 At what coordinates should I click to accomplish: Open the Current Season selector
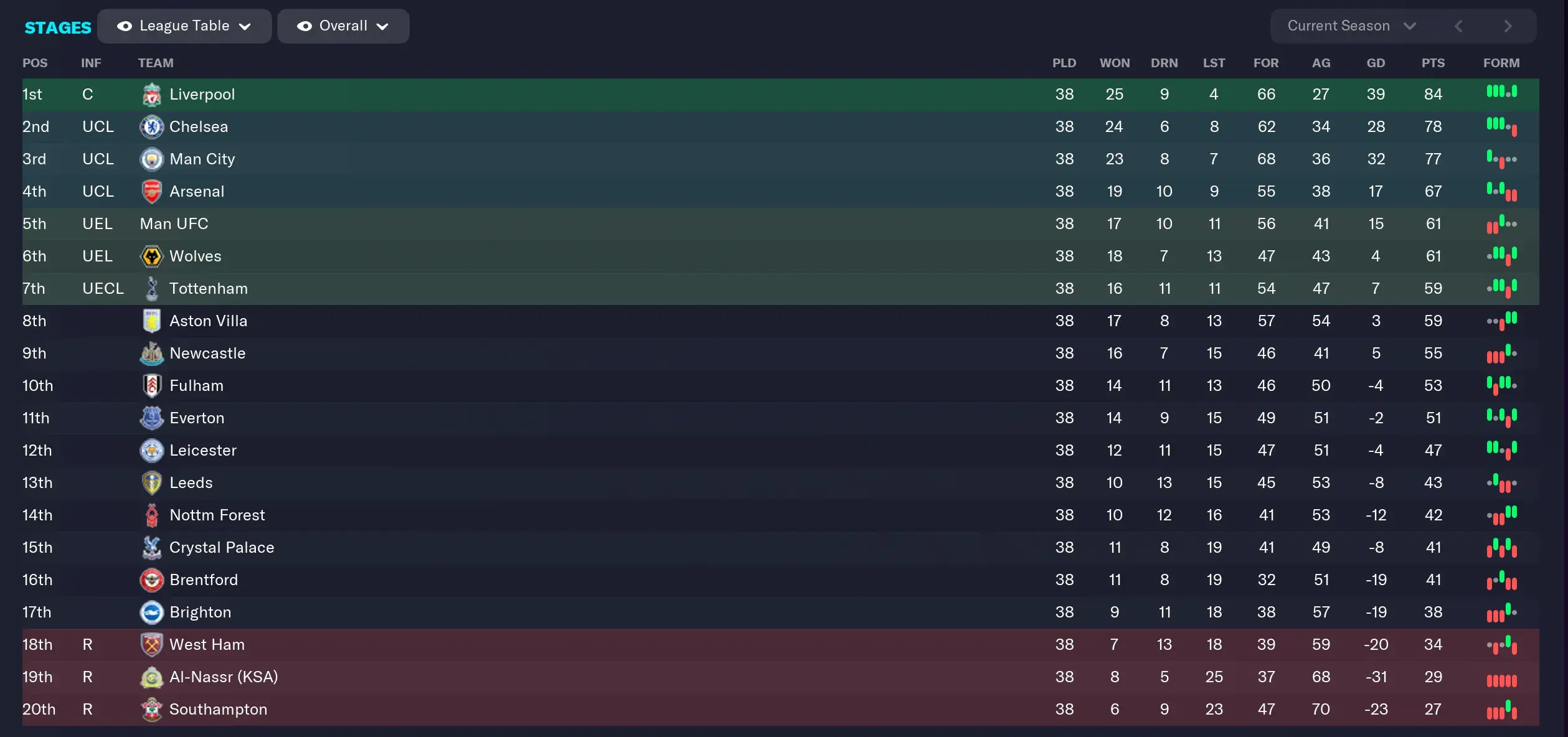point(1351,26)
